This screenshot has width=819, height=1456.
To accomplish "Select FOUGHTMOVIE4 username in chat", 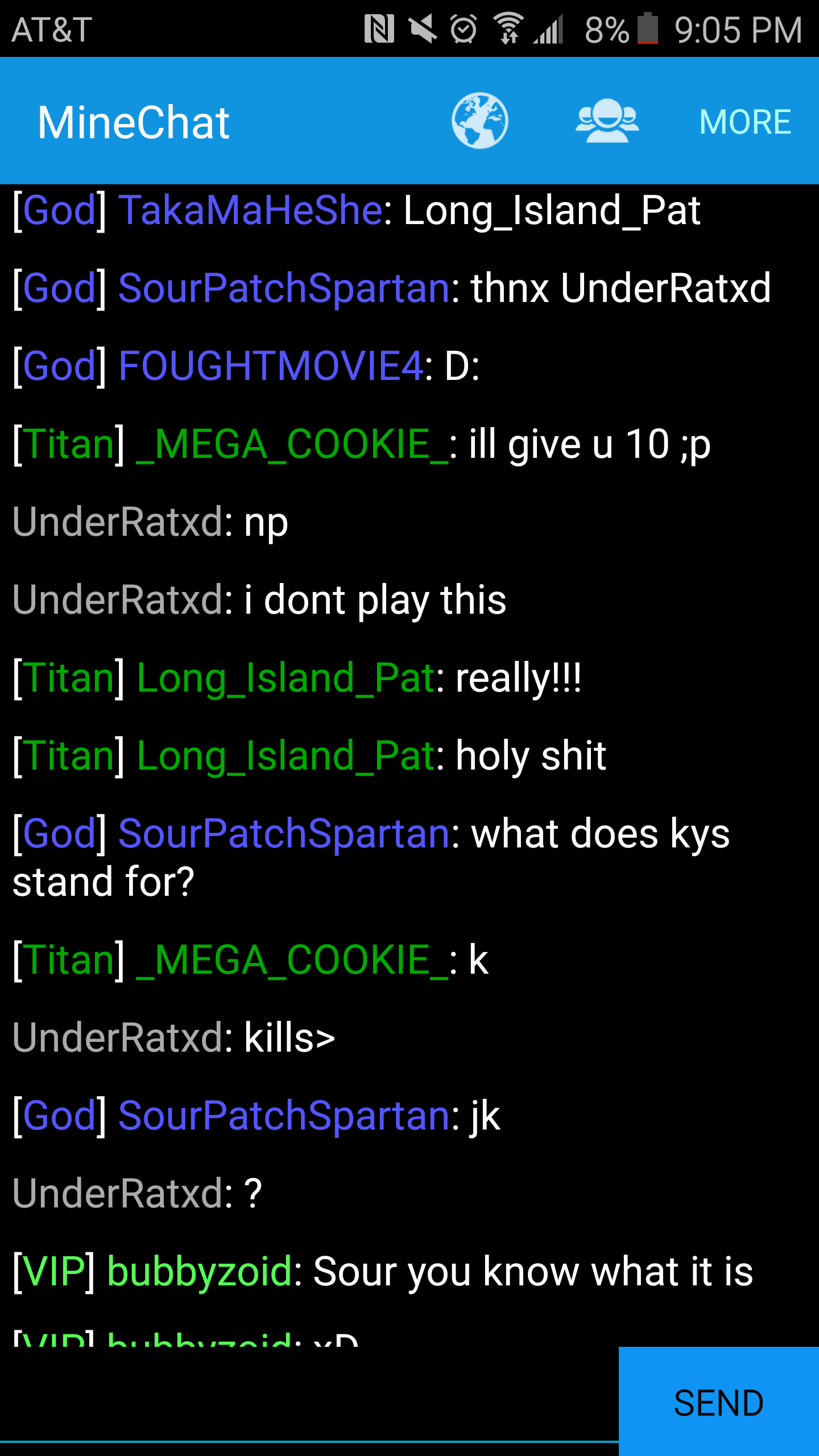I will click(x=271, y=366).
